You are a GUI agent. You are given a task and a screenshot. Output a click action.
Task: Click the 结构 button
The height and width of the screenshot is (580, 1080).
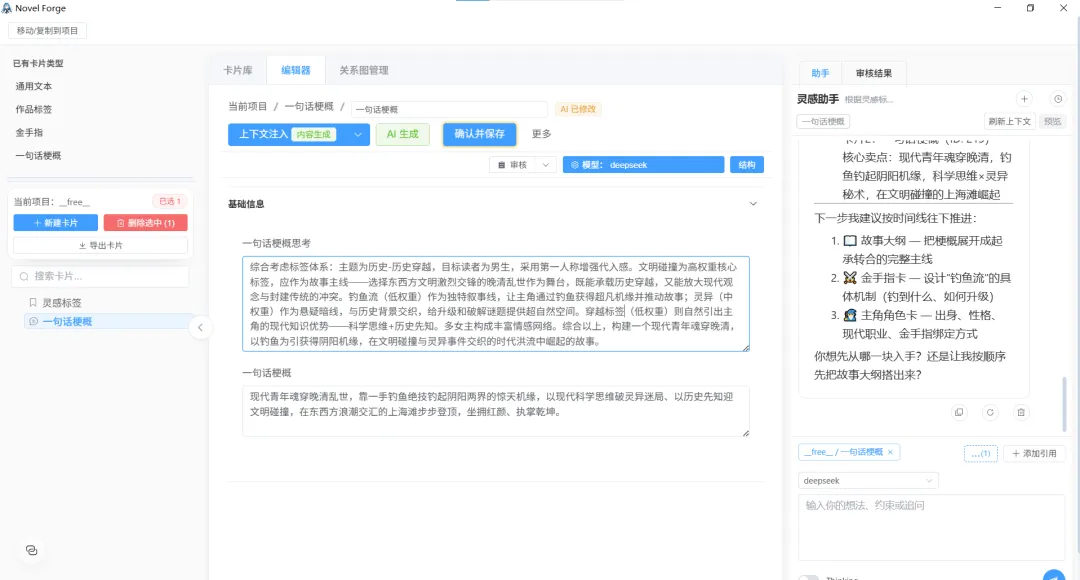coord(747,165)
